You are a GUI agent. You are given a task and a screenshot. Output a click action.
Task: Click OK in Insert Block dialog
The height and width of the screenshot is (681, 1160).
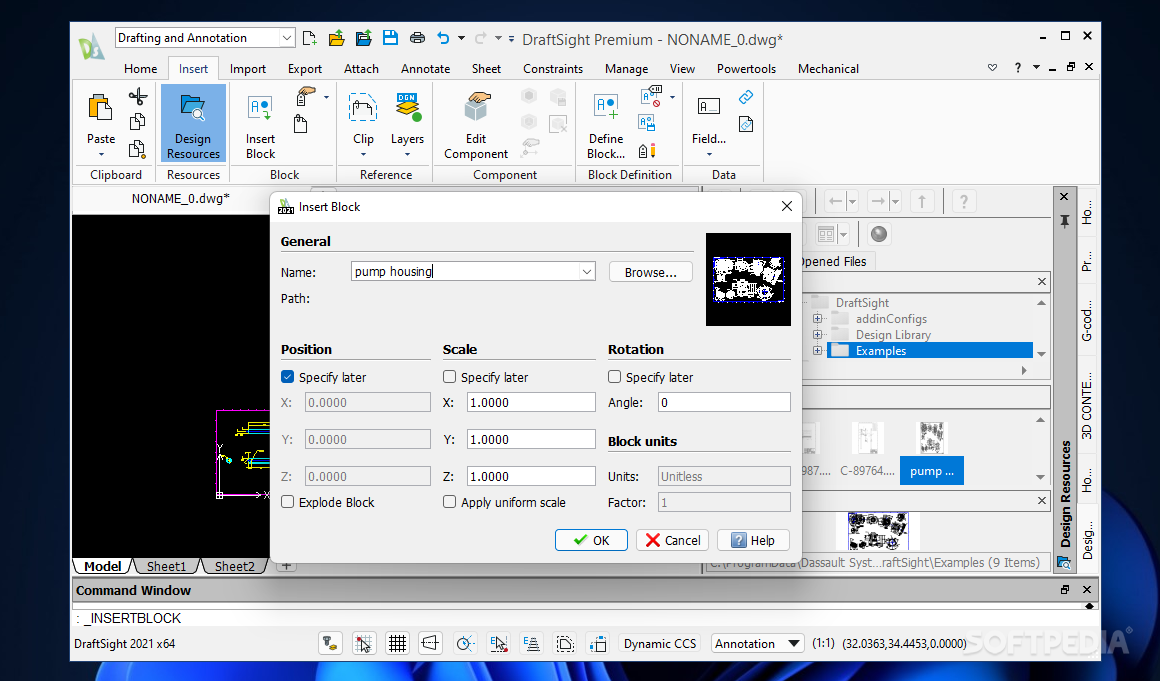coord(591,540)
